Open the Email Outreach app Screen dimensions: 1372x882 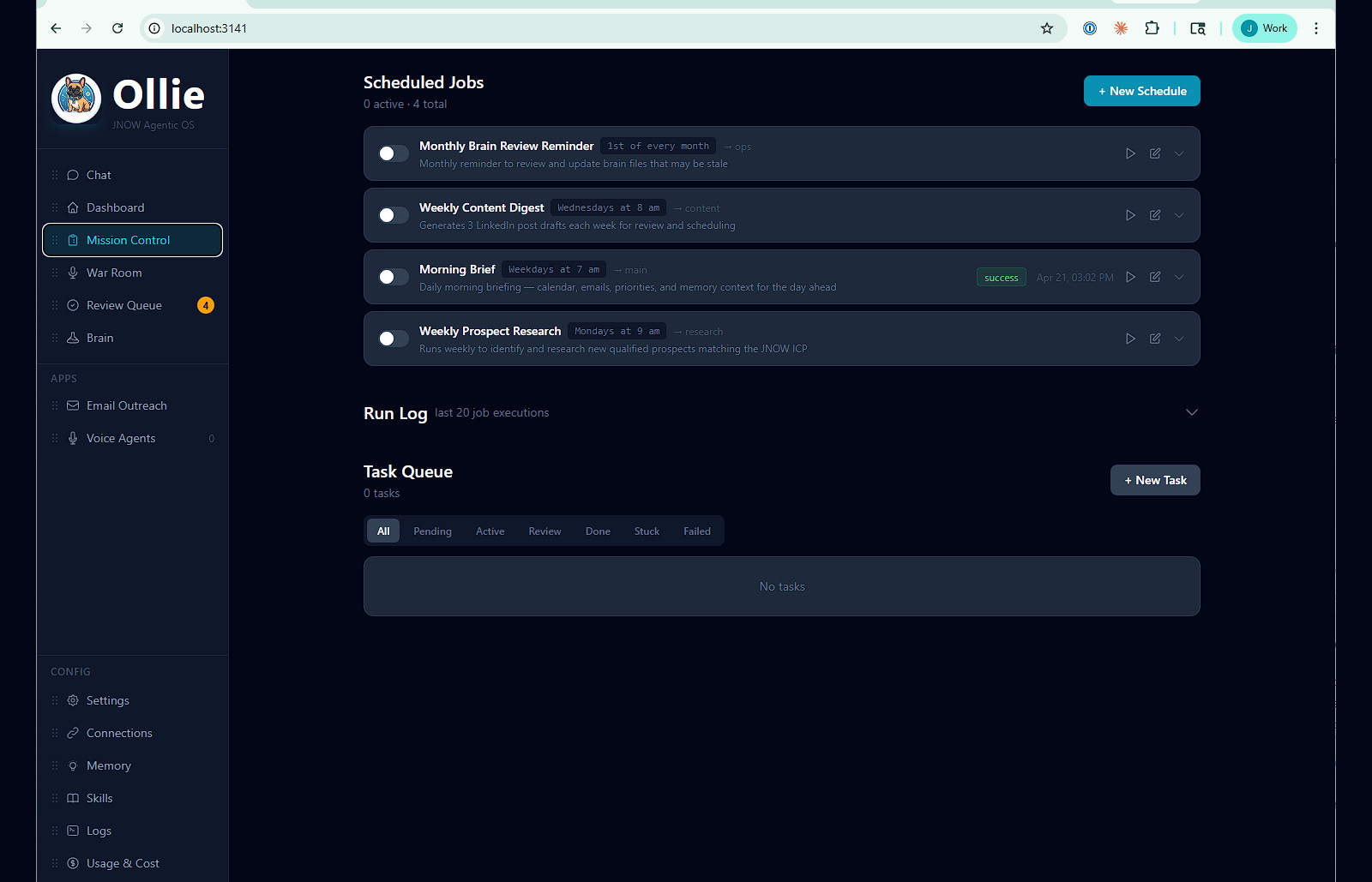click(132, 405)
